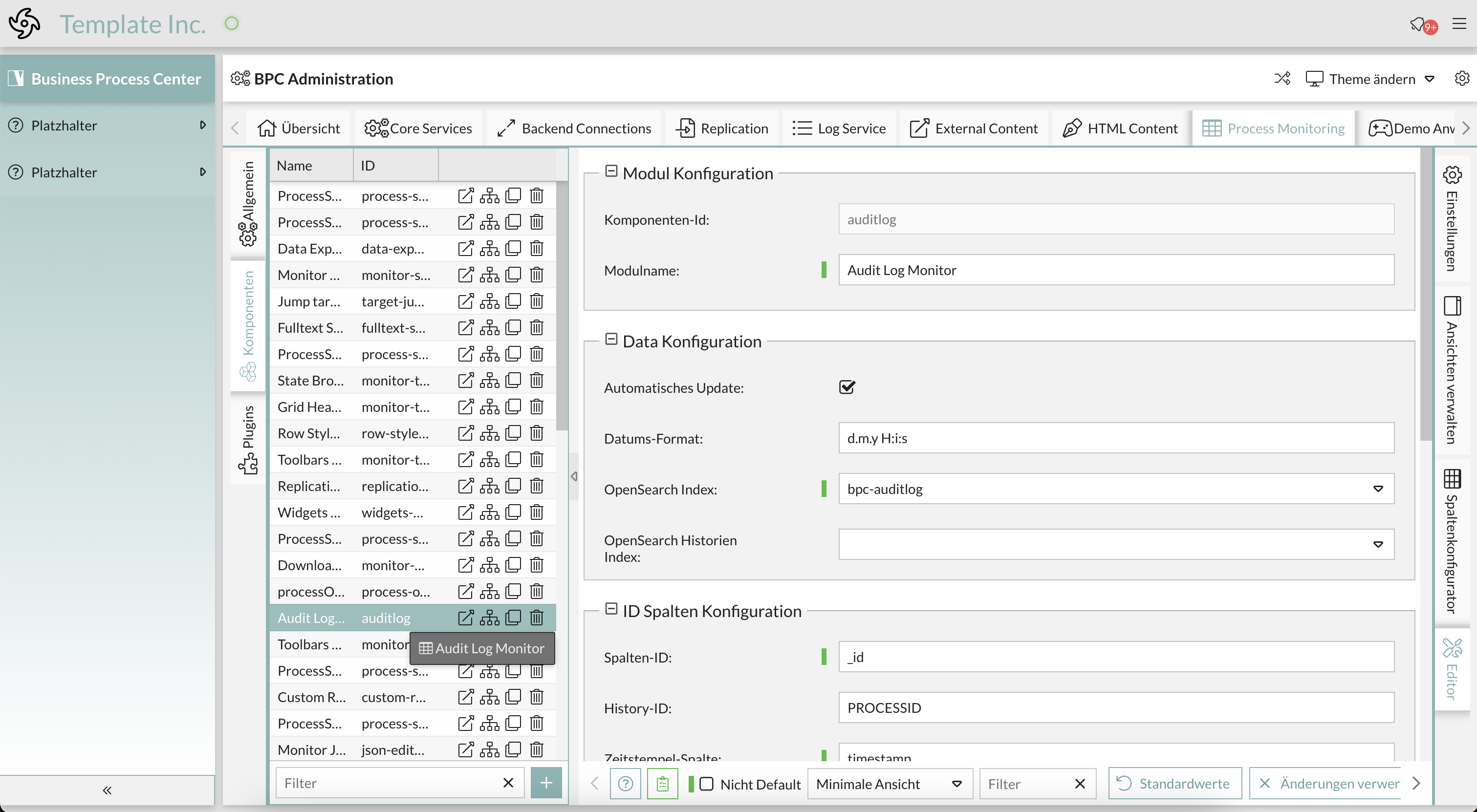This screenshot has height=812, width=1477.
Task: Add a new component with the plus icon
Action: [x=545, y=783]
